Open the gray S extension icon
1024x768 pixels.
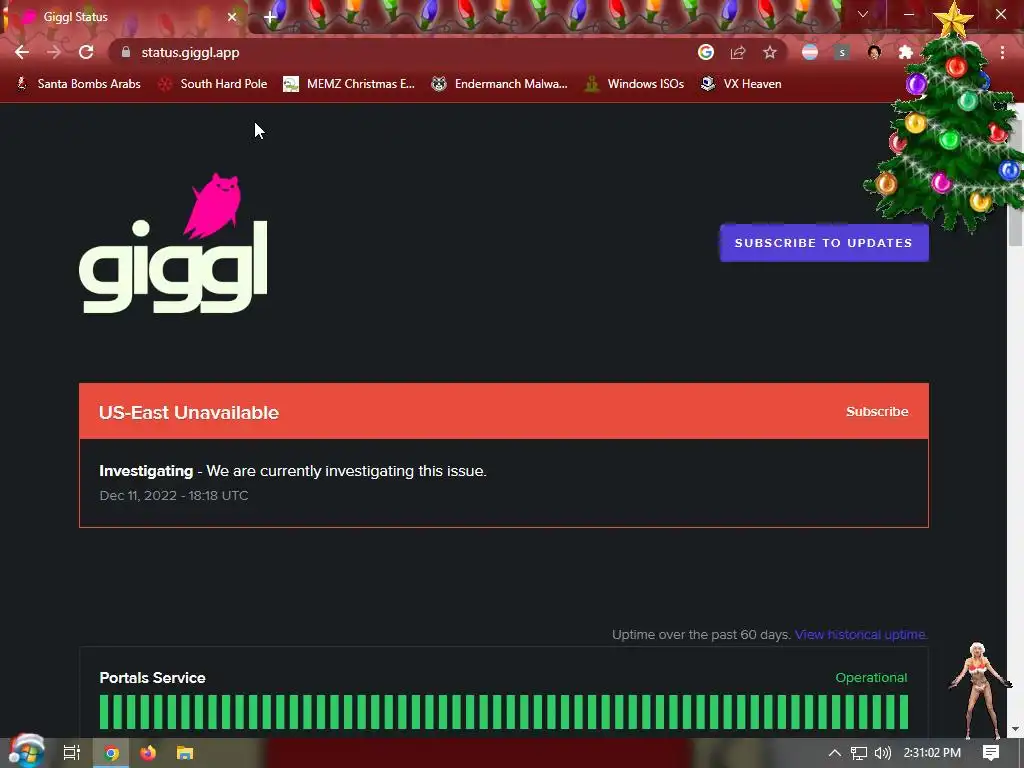[842, 52]
